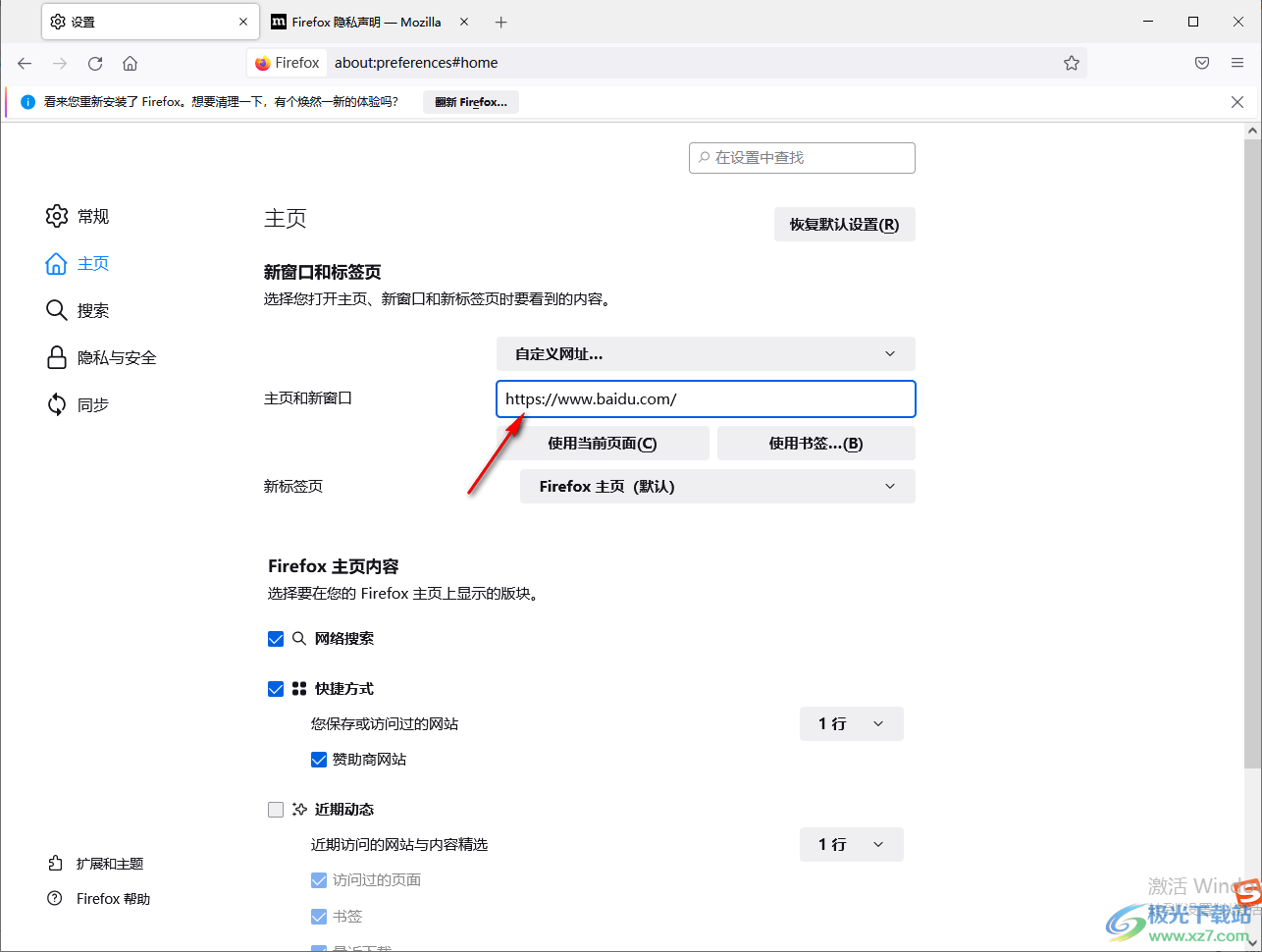Open 扩展和主题 link
The height and width of the screenshot is (952, 1262).
point(95,864)
